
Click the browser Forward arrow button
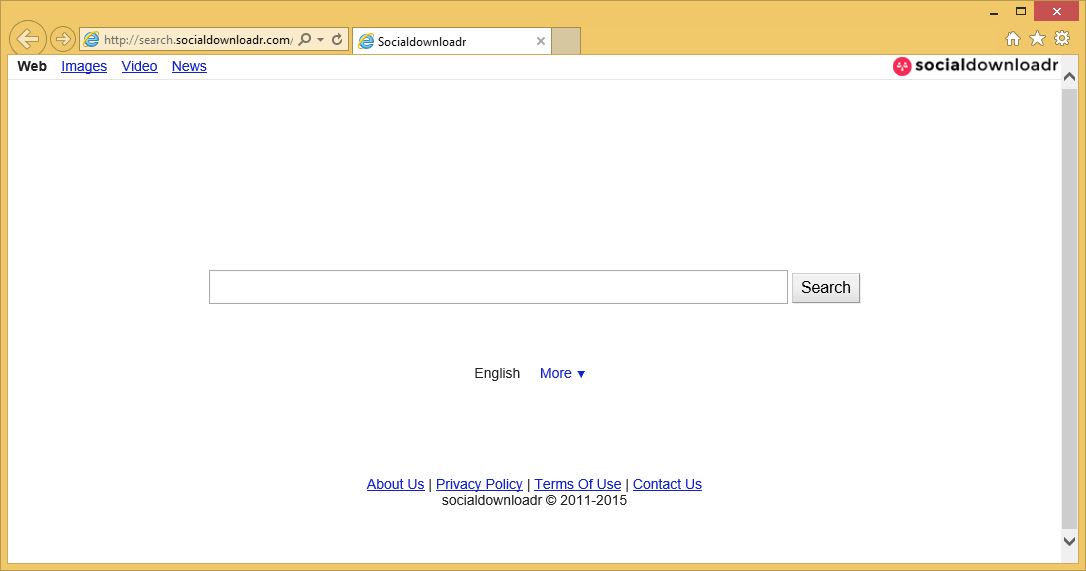click(63, 39)
